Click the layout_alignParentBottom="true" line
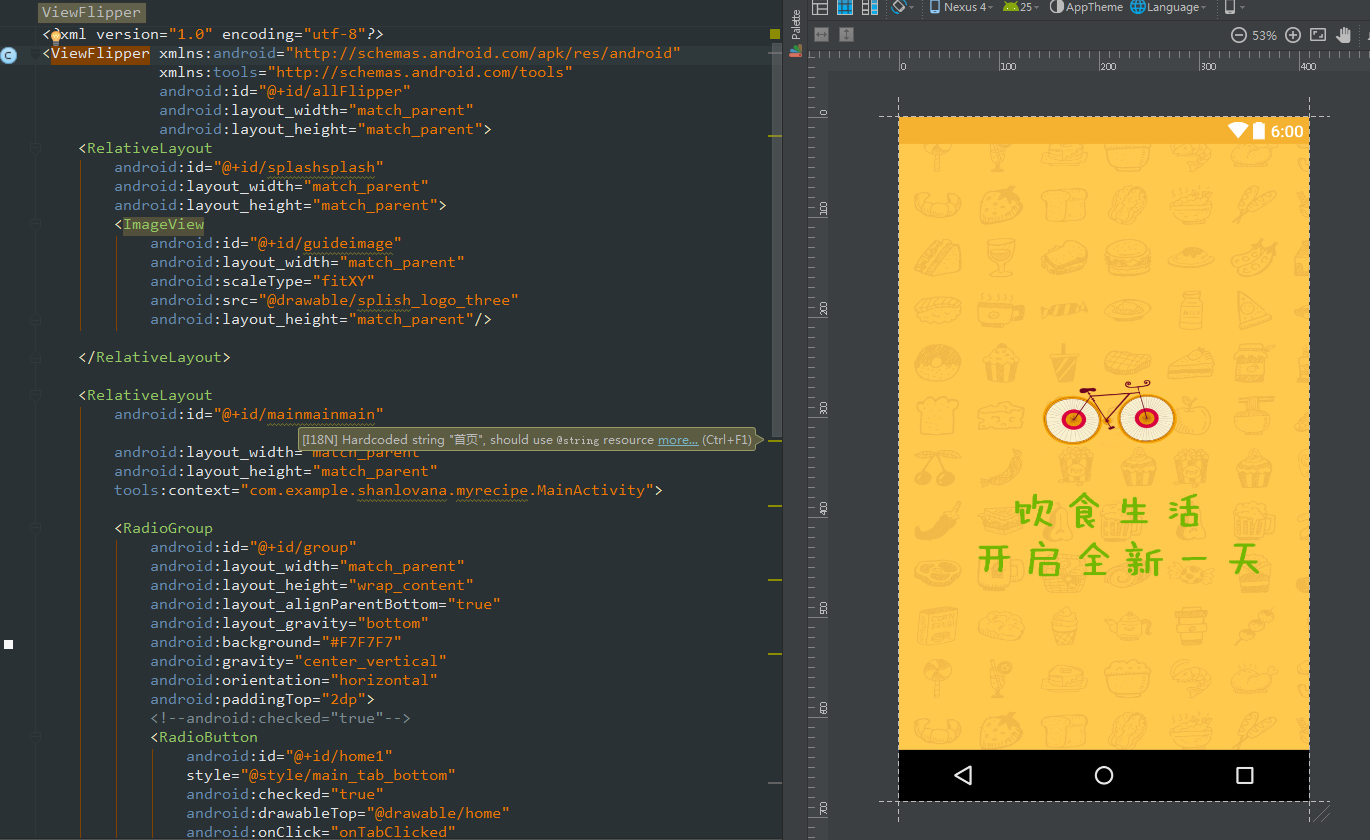Screen dimensions: 1370x840 pos(326,604)
